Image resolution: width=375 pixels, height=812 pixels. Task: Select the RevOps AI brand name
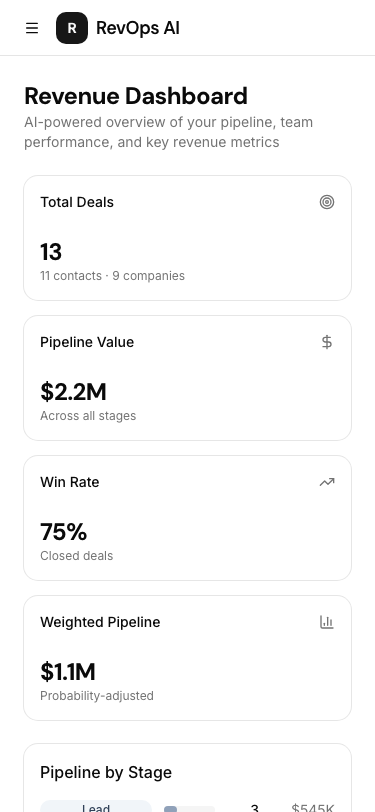click(138, 28)
